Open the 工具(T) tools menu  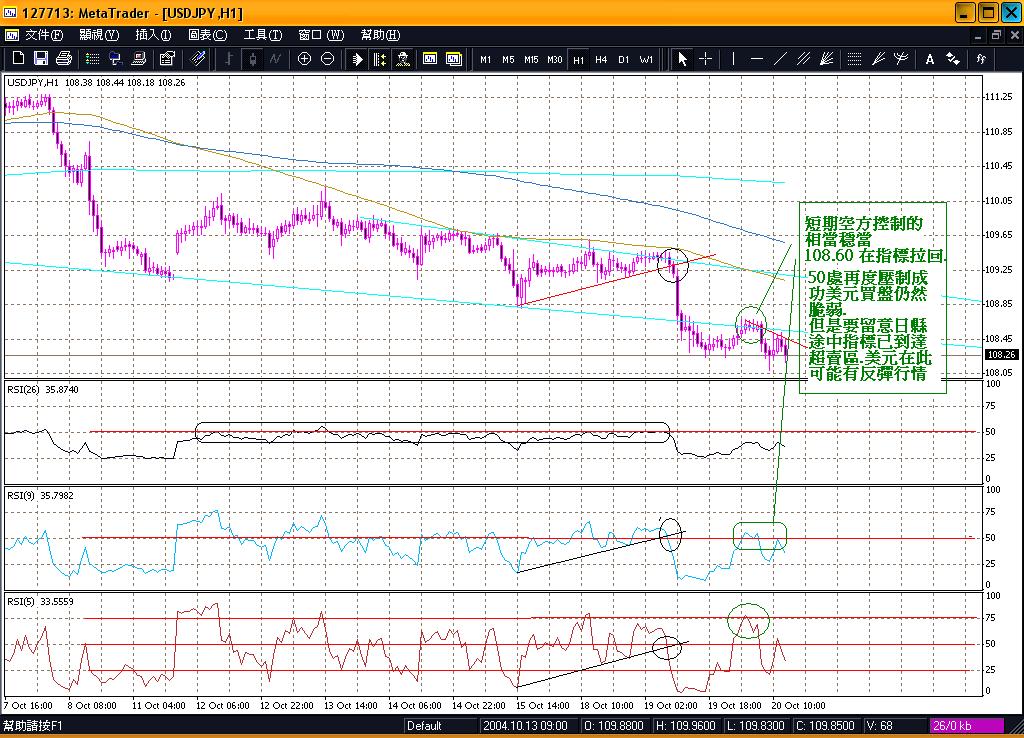click(263, 34)
